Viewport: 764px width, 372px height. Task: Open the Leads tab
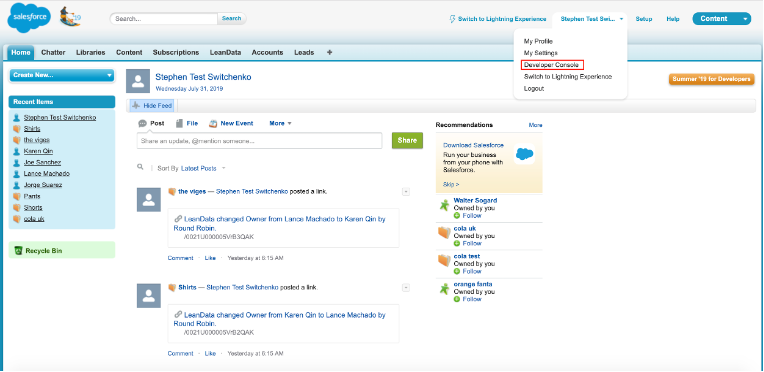(x=304, y=53)
